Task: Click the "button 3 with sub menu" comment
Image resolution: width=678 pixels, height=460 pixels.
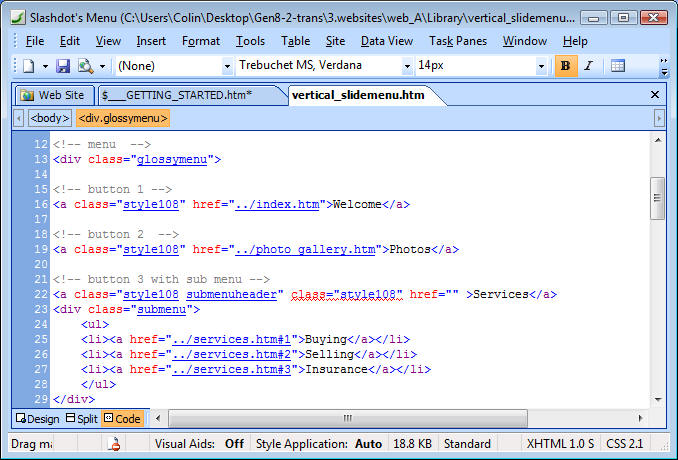Action: click(161, 279)
